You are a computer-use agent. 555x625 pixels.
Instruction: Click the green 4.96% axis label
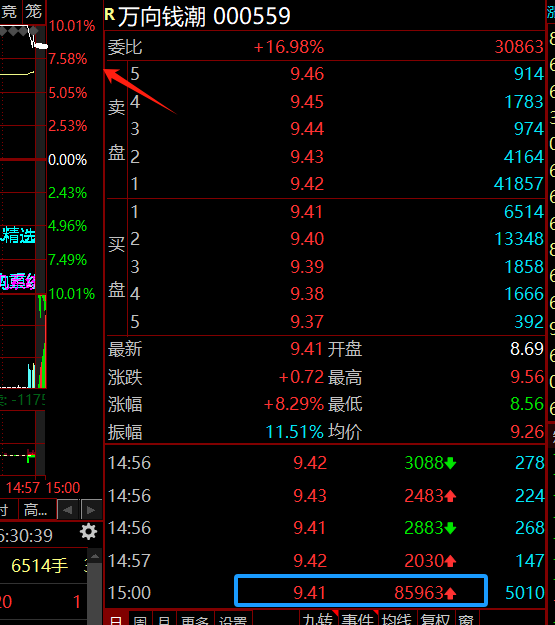67,226
